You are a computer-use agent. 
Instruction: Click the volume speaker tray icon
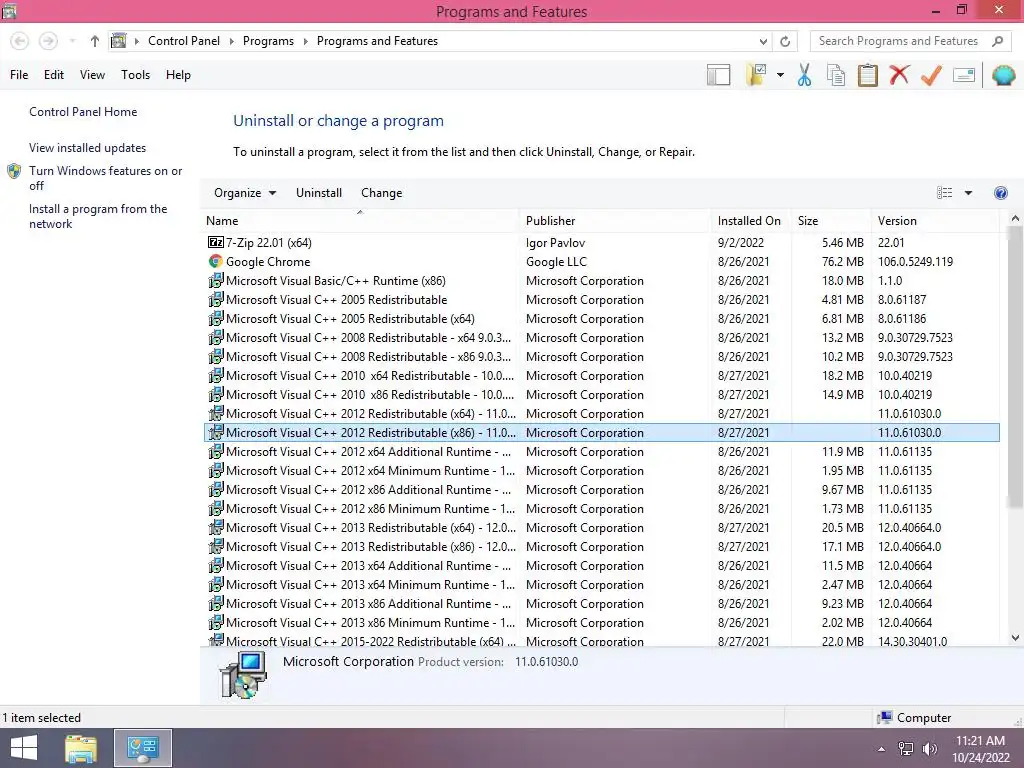point(929,749)
